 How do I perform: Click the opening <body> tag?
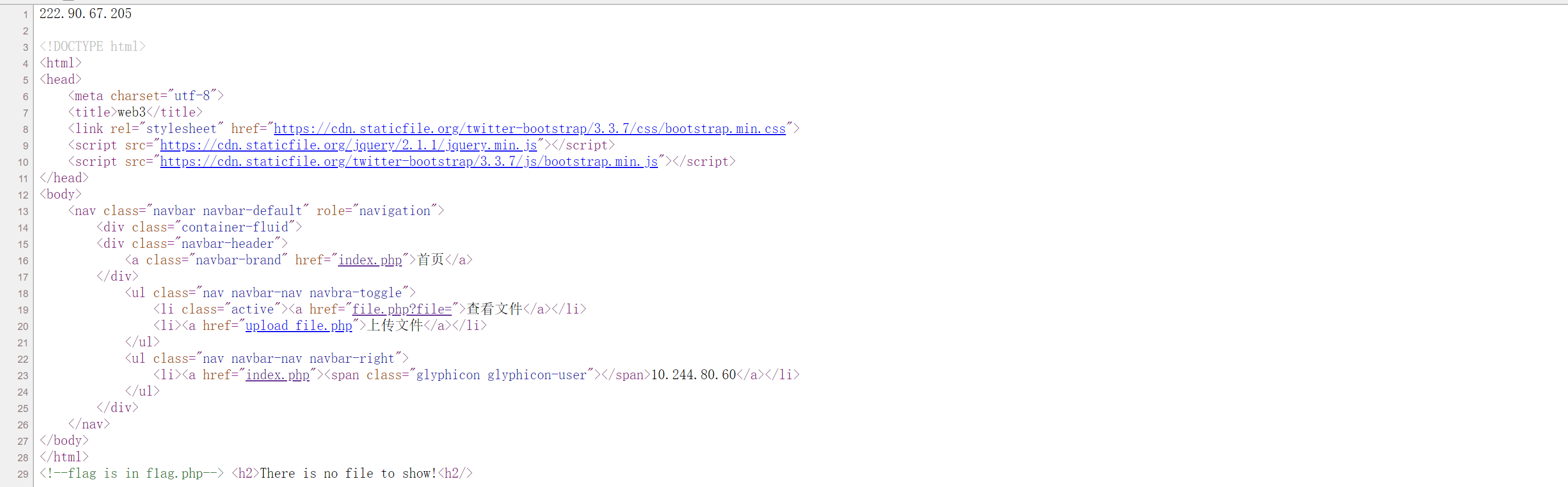coord(60,194)
